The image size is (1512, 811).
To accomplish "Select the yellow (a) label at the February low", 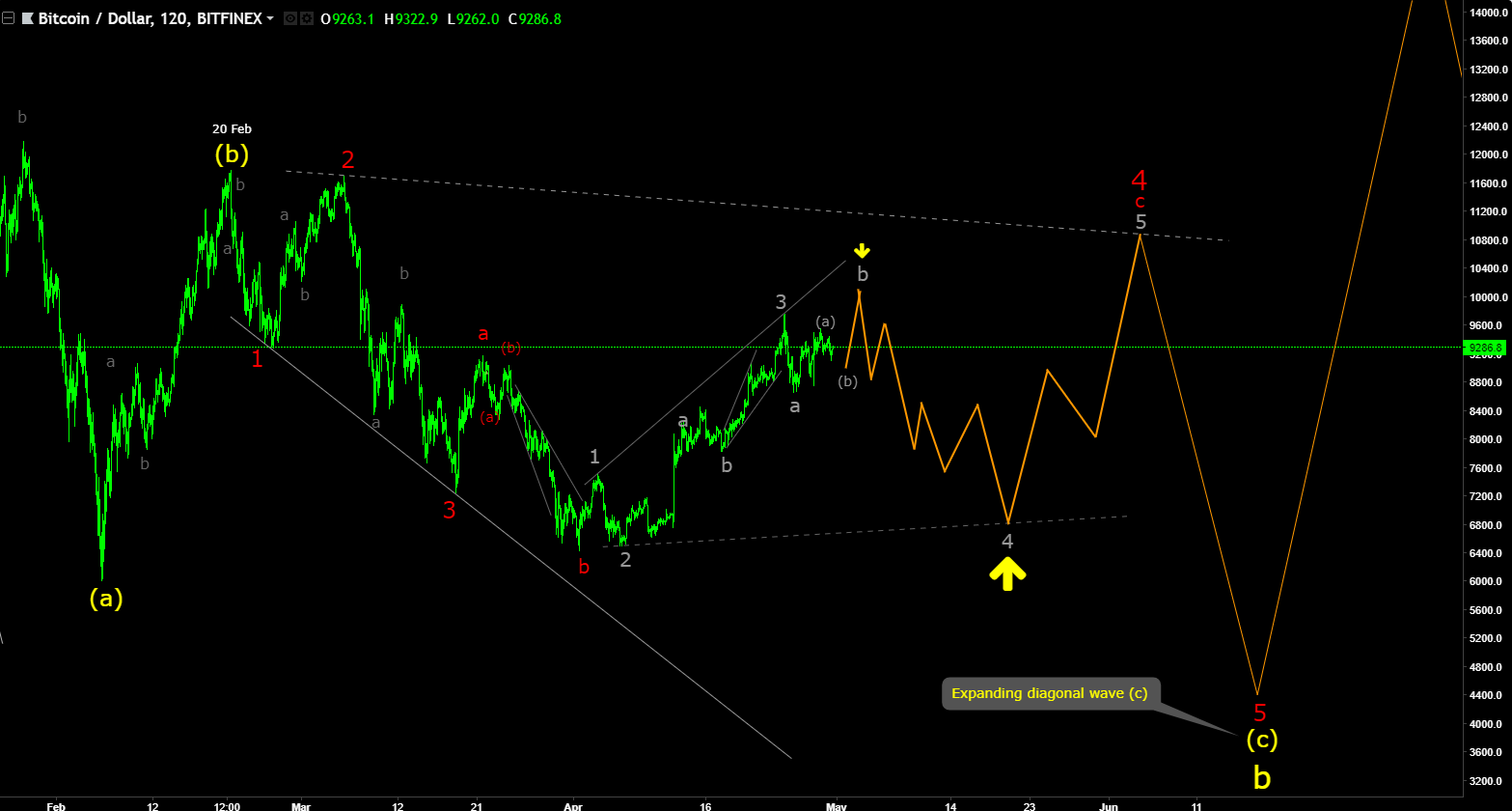I will [x=106, y=599].
